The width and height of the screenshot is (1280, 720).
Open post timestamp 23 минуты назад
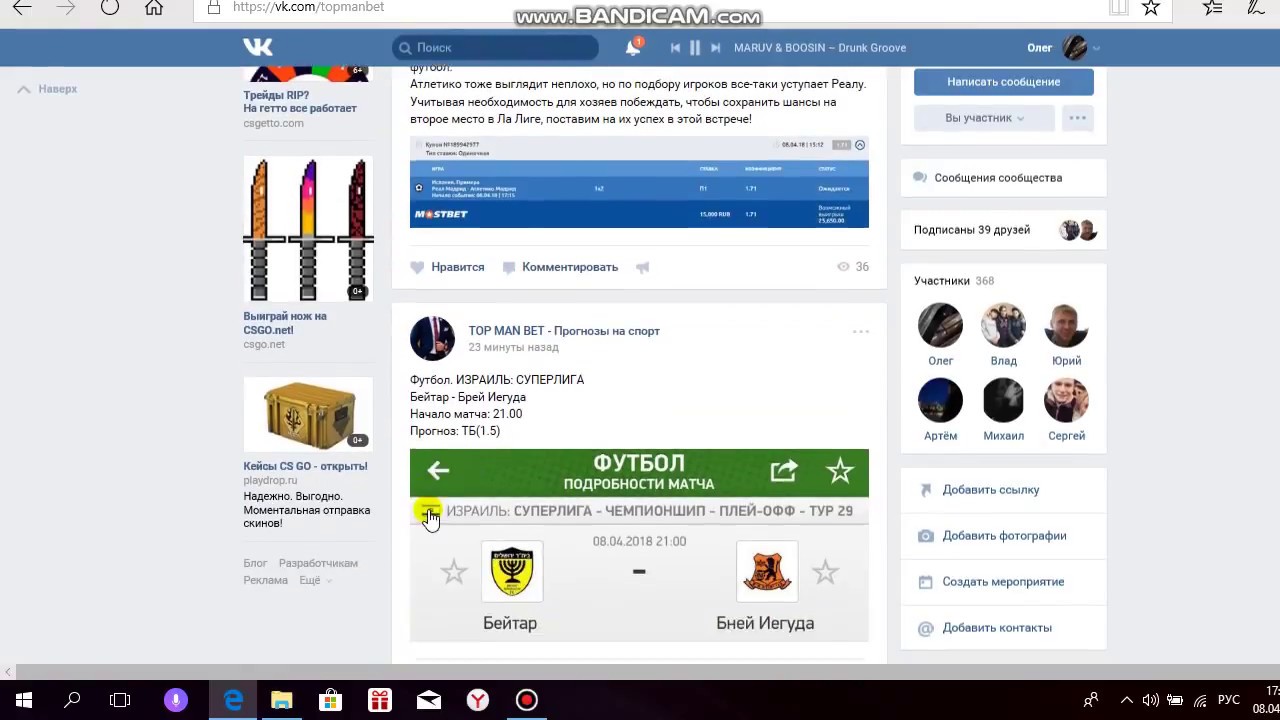tap(513, 347)
